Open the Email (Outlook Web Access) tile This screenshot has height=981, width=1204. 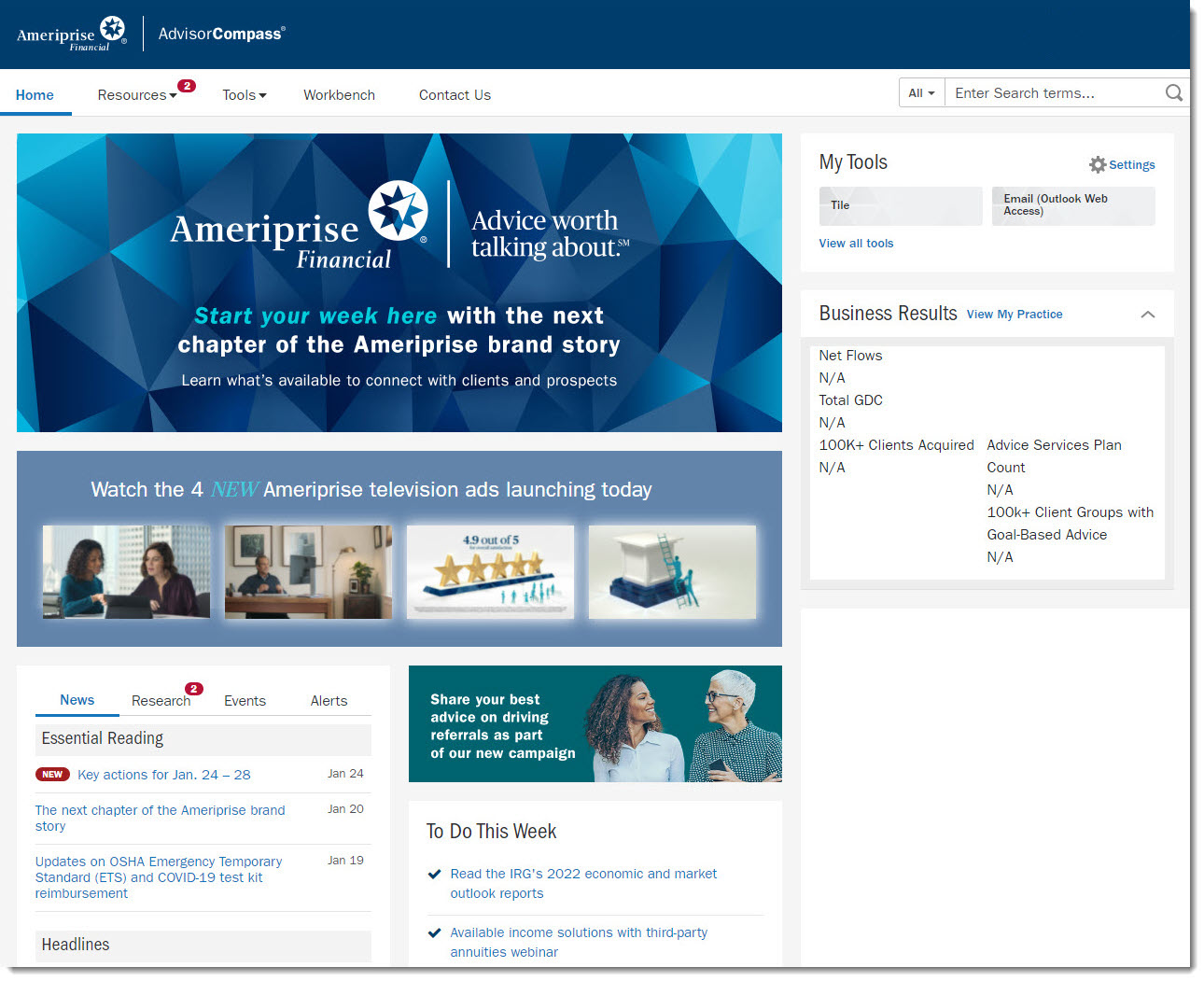[x=1072, y=205]
